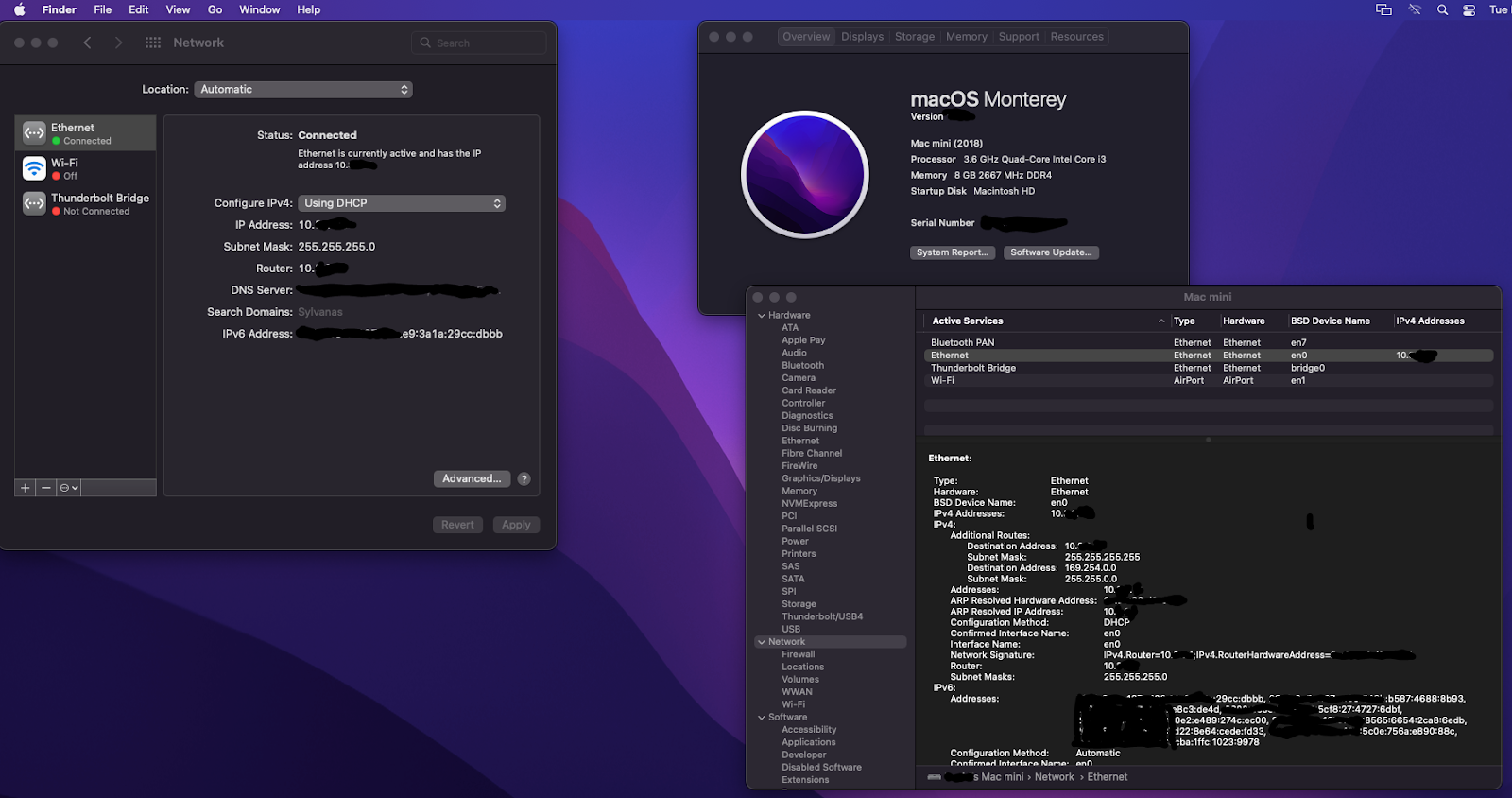Open Control Center from the menu bar
The image size is (1512, 798).
[x=1469, y=9]
